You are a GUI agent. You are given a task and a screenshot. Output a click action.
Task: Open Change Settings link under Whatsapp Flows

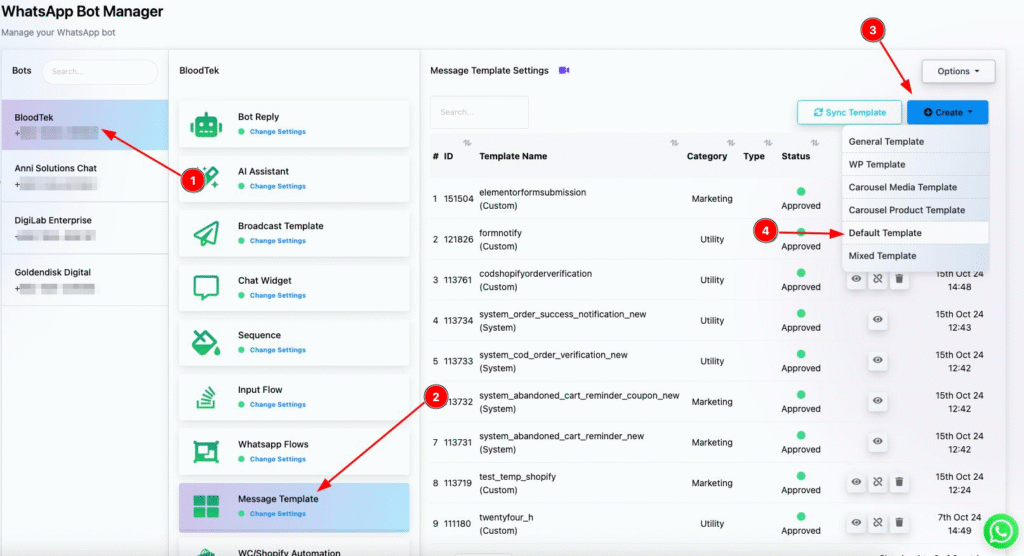pos(278,459)
